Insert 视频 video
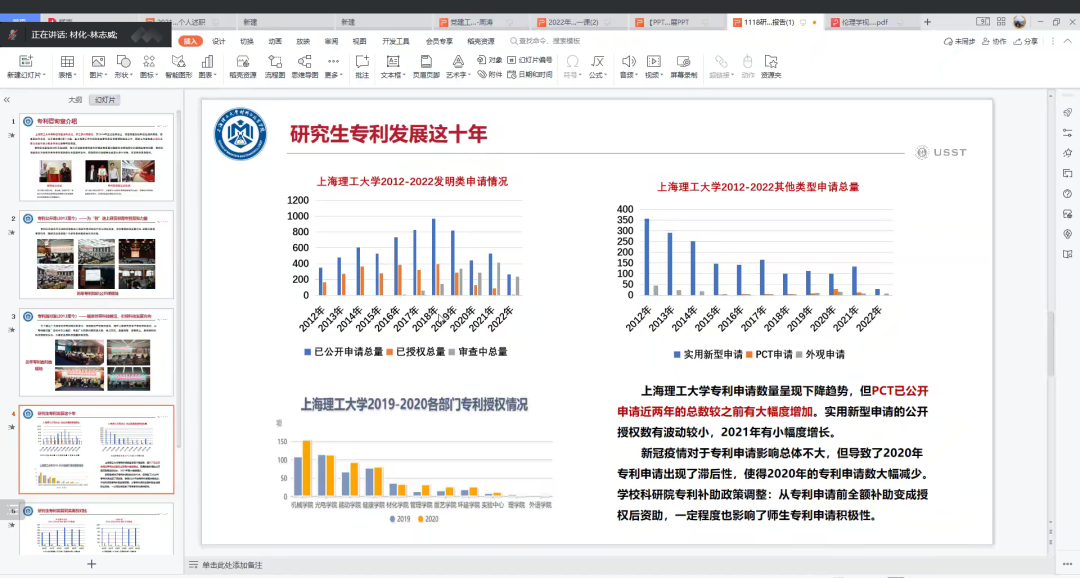This screenshot has width=1080, height=578. (x=654, y=67)
